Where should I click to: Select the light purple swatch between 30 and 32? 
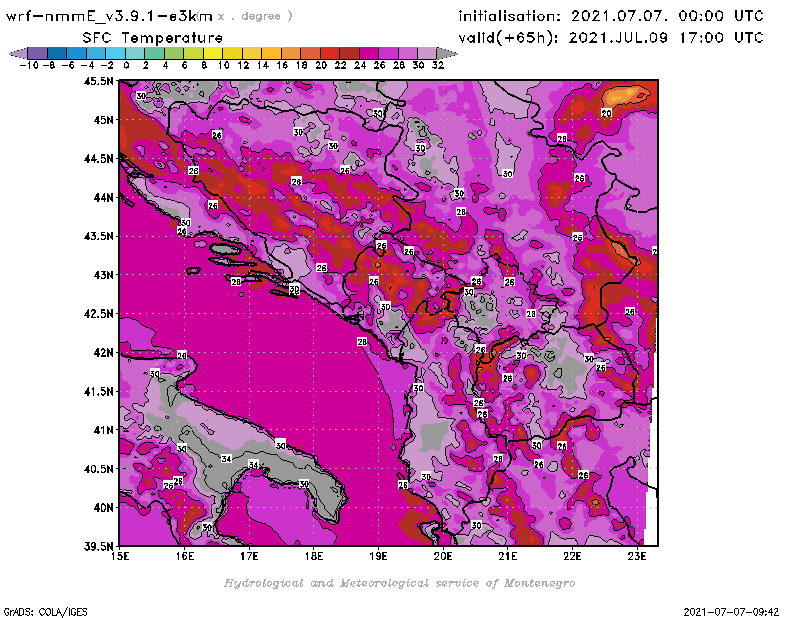pyautogui.click(x=427, y=53)
